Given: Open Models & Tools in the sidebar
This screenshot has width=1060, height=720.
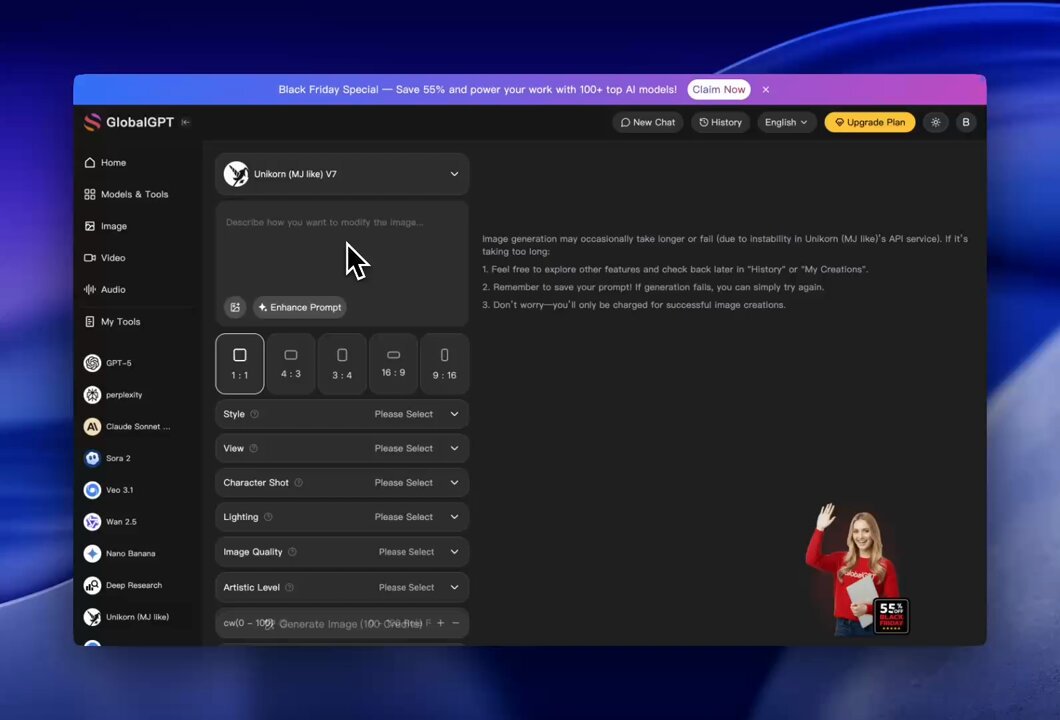Looking at the screenshot, I should (126, 195).
